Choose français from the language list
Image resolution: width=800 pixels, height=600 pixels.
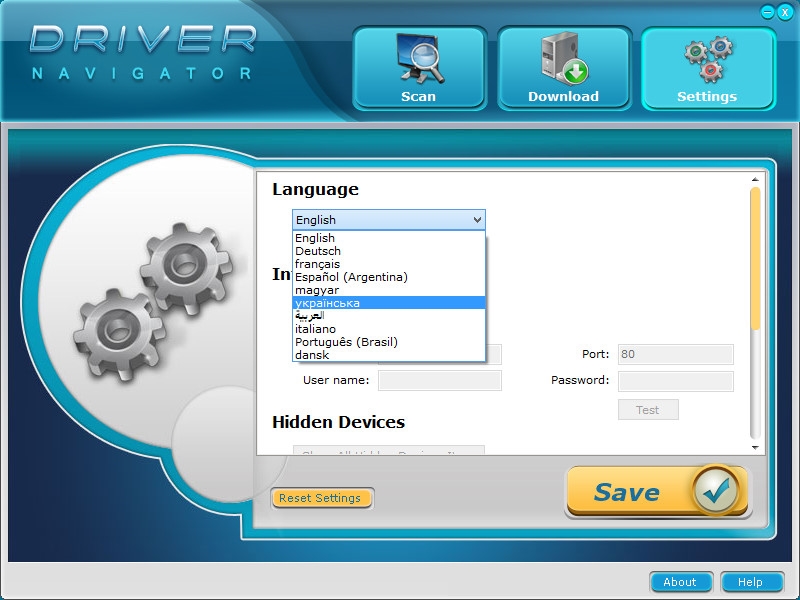389,264
